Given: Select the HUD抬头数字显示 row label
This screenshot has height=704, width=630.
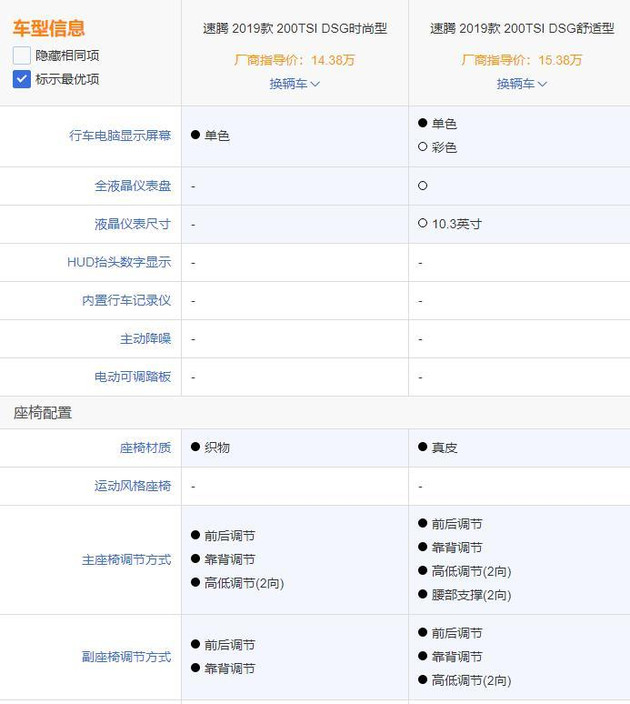Looking at the screenshot, I should pyautogui.click(x=119, y=262).
